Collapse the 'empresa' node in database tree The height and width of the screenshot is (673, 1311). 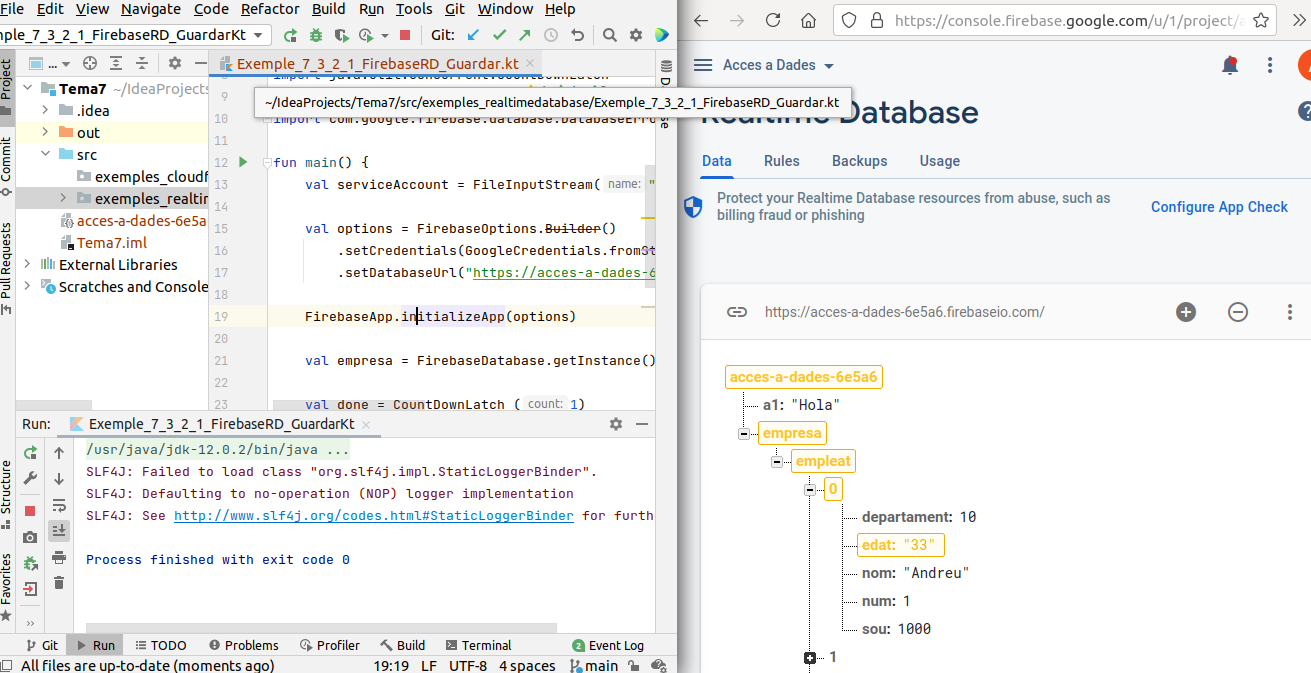(743, 434)
